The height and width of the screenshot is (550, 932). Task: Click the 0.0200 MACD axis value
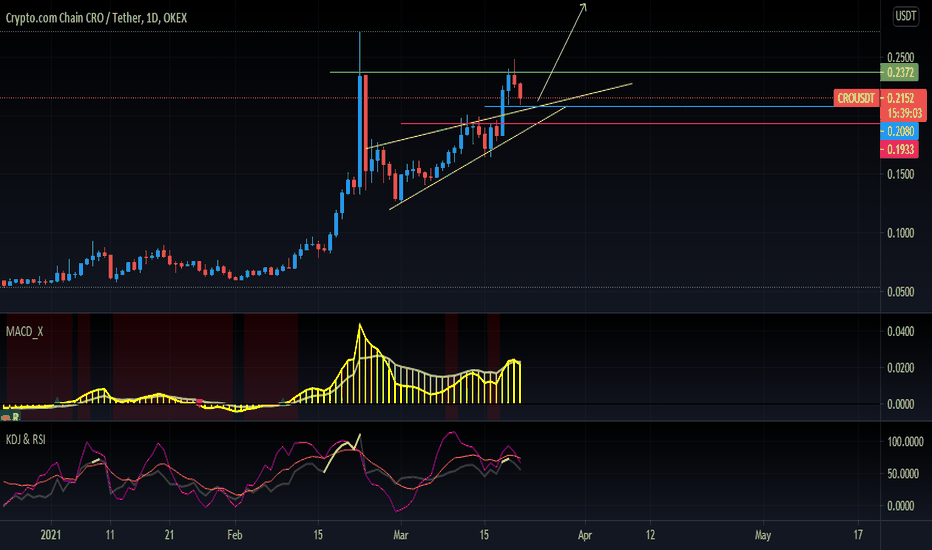(x=900, y=367)
